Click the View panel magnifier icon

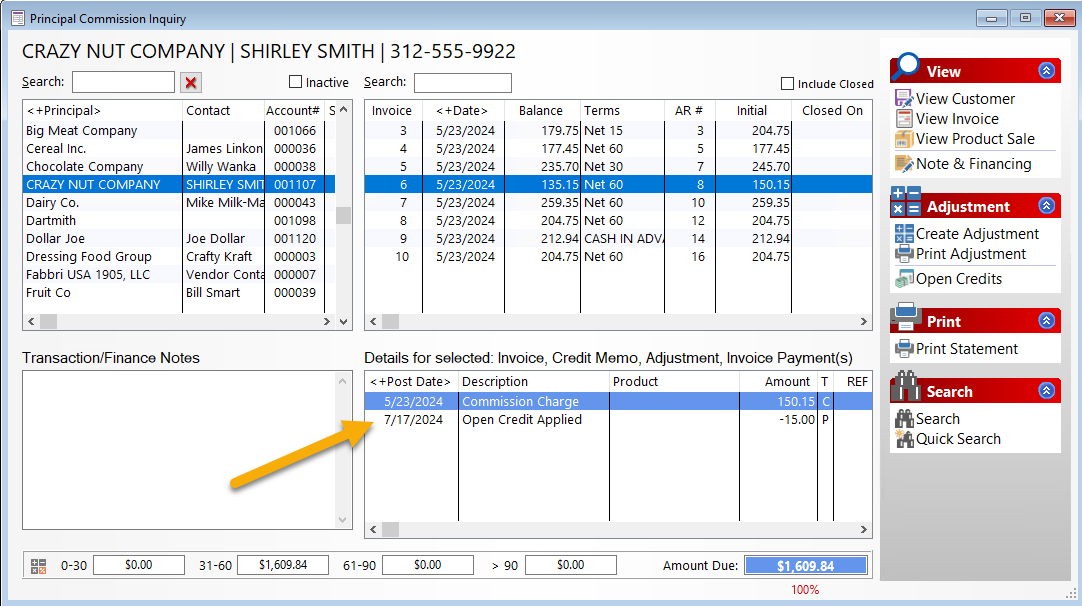tap(905, 67)
